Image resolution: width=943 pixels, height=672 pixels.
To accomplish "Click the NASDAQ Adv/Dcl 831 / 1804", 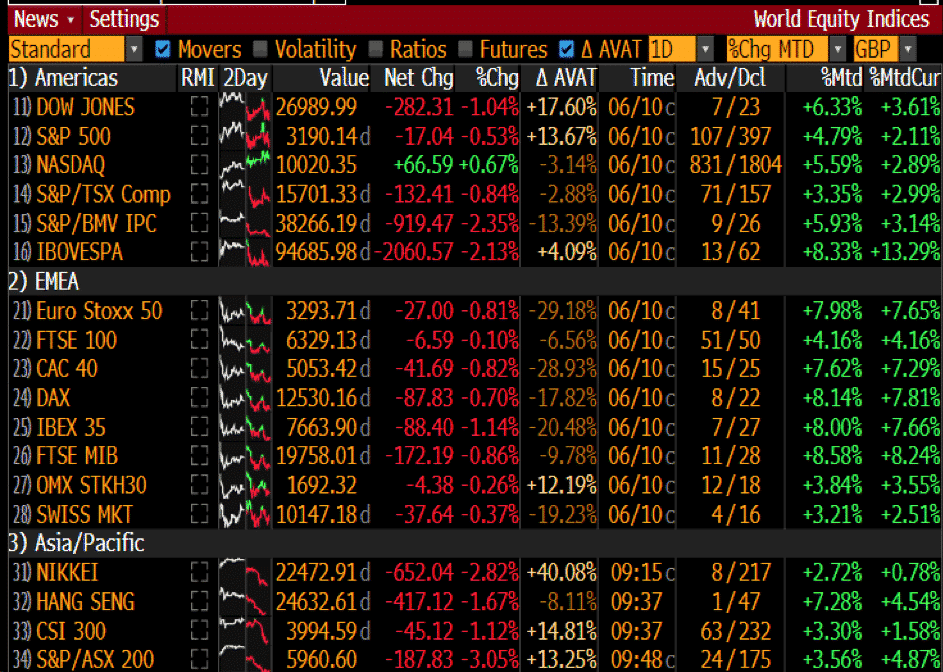I will click(x=736, y=165).
